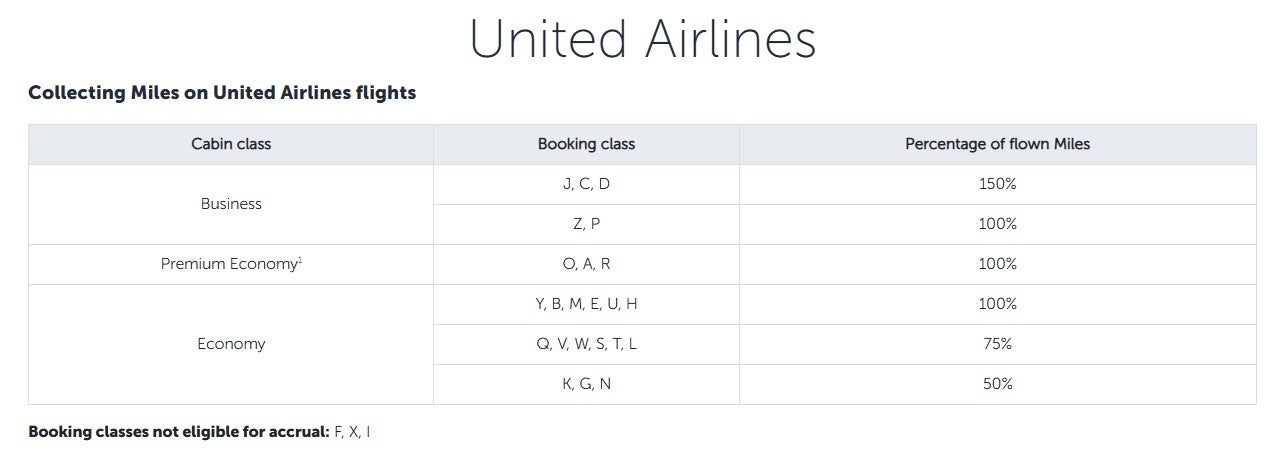Screen dimensions: 1282x457
Task: Click the J, C, D booking class cell
Action: (x=586, y=184)
